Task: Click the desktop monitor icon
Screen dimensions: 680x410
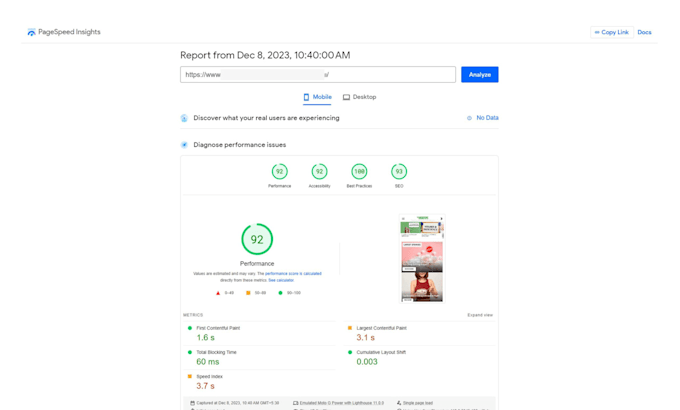Action: (x=346, y=97)
